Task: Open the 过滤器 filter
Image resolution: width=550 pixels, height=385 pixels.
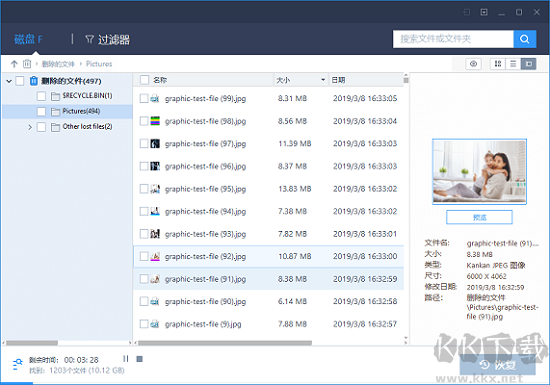Action: coord(108,39)
